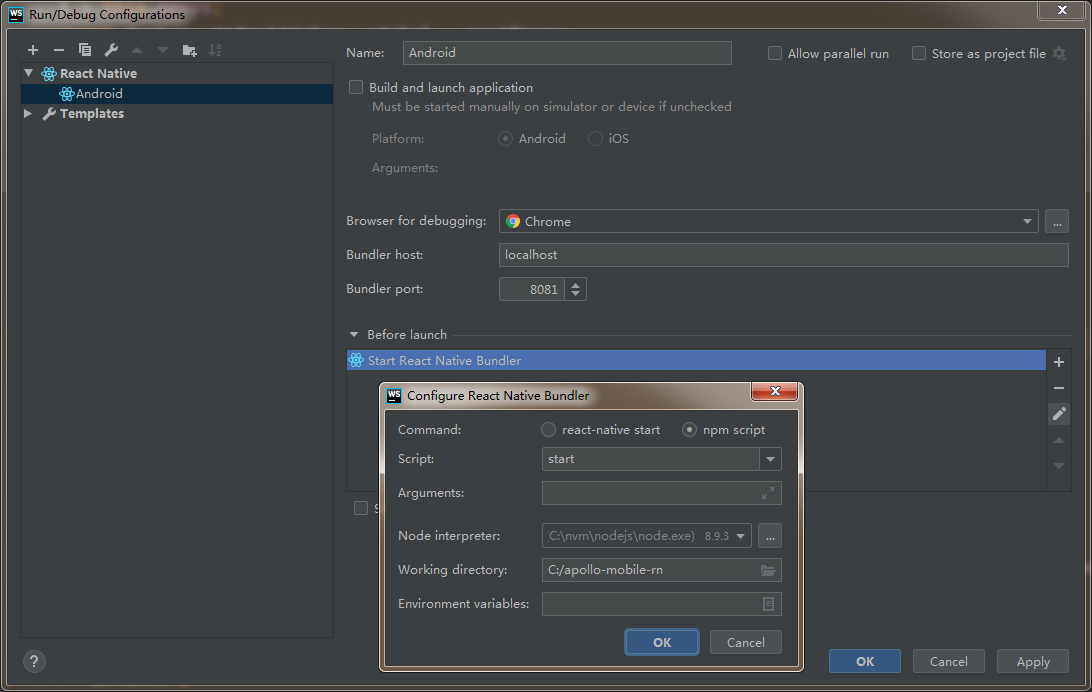Create new folder for configurations

[189, 50]
